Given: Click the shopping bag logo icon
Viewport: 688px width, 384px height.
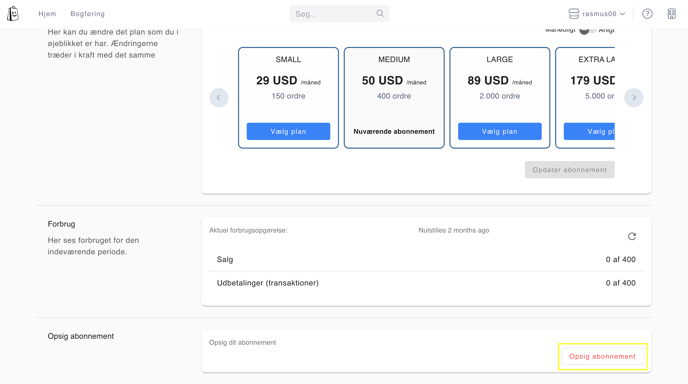Looking at the screenshot, I should point(13,14).
